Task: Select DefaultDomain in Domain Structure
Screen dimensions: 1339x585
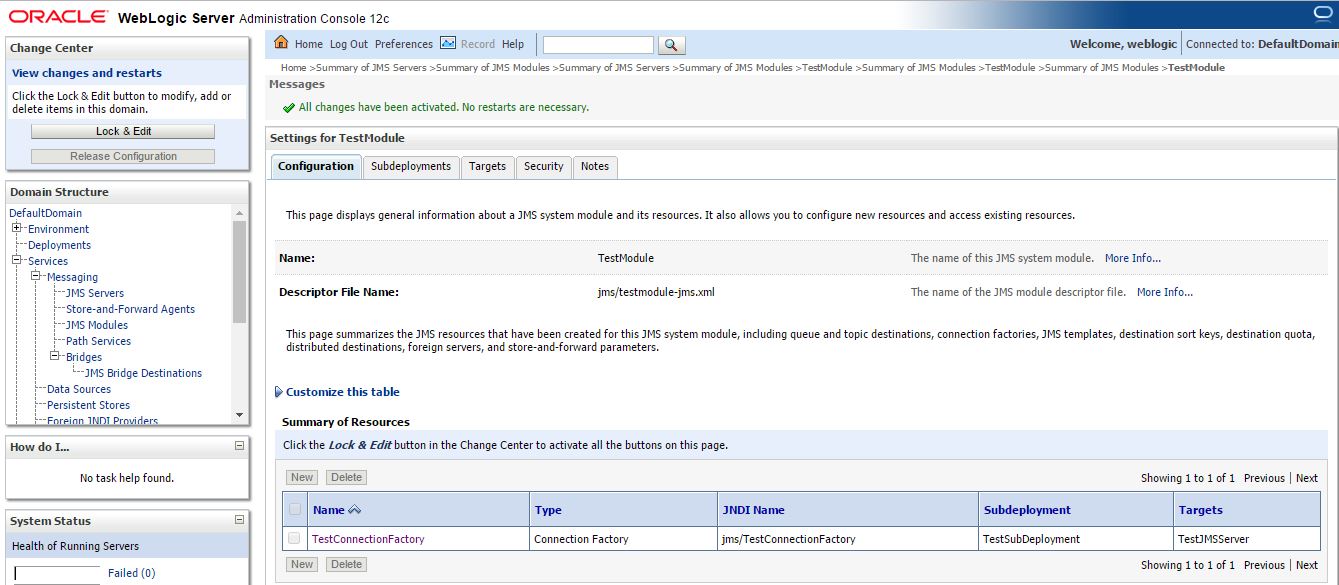Action: (46, 213)
